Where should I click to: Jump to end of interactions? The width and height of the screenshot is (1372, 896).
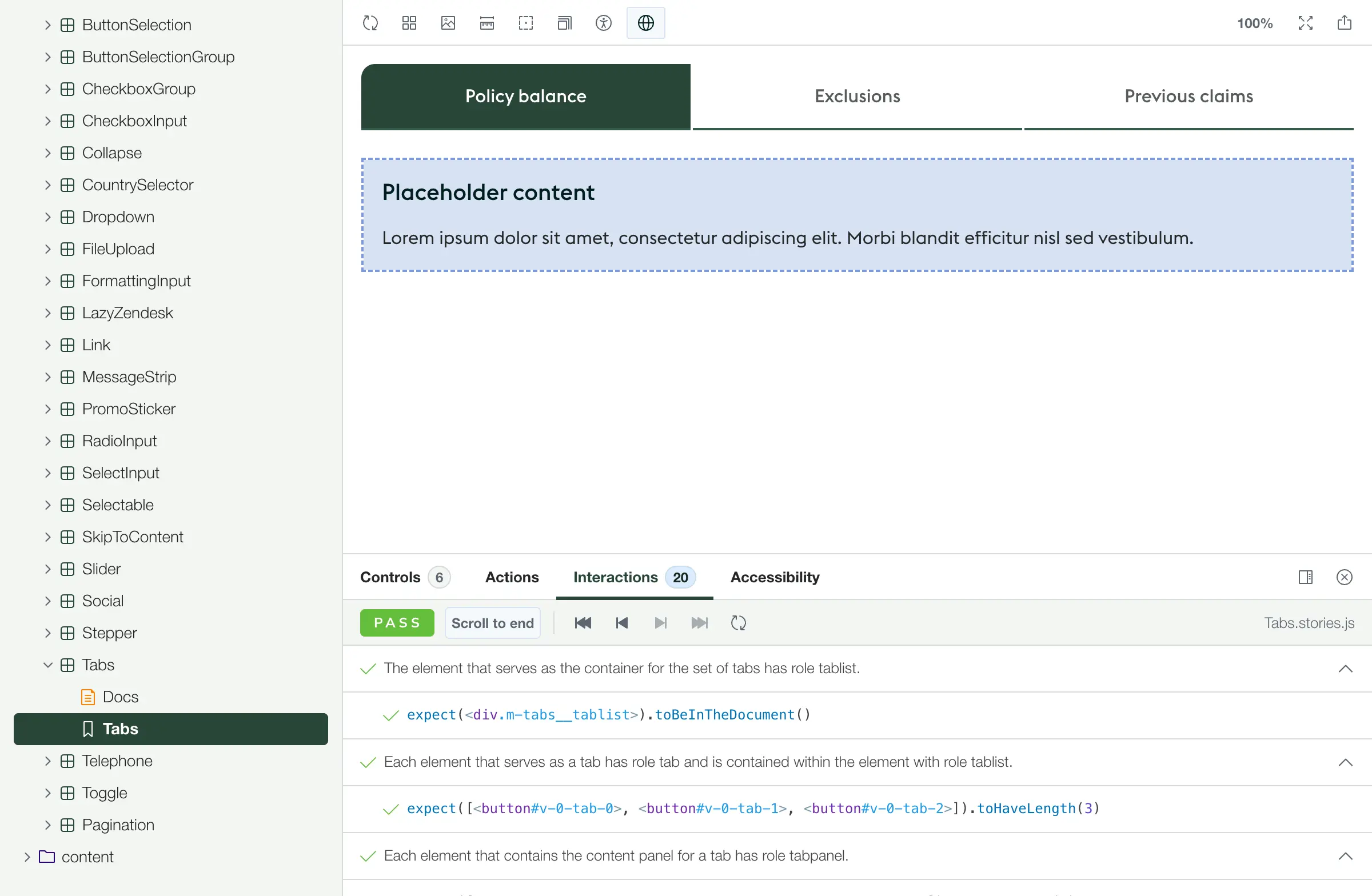tap(700, 623)
